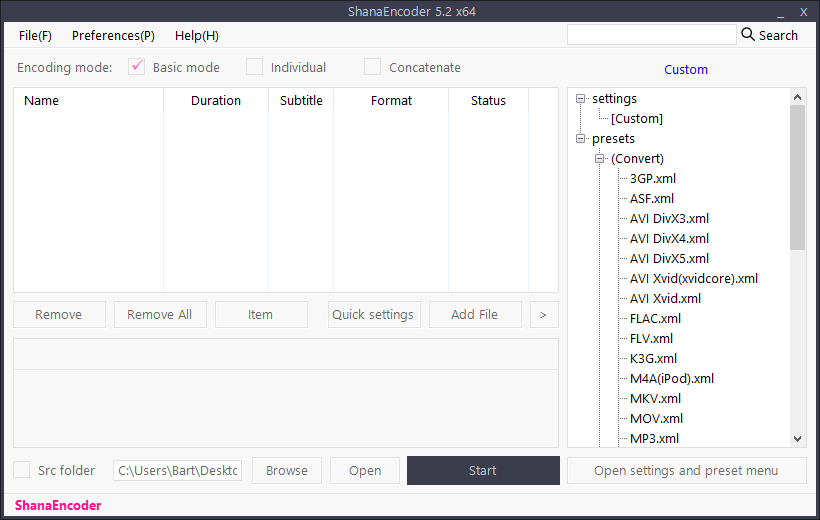
Task: Open Quick settings
Action: [x=373, y=314]
